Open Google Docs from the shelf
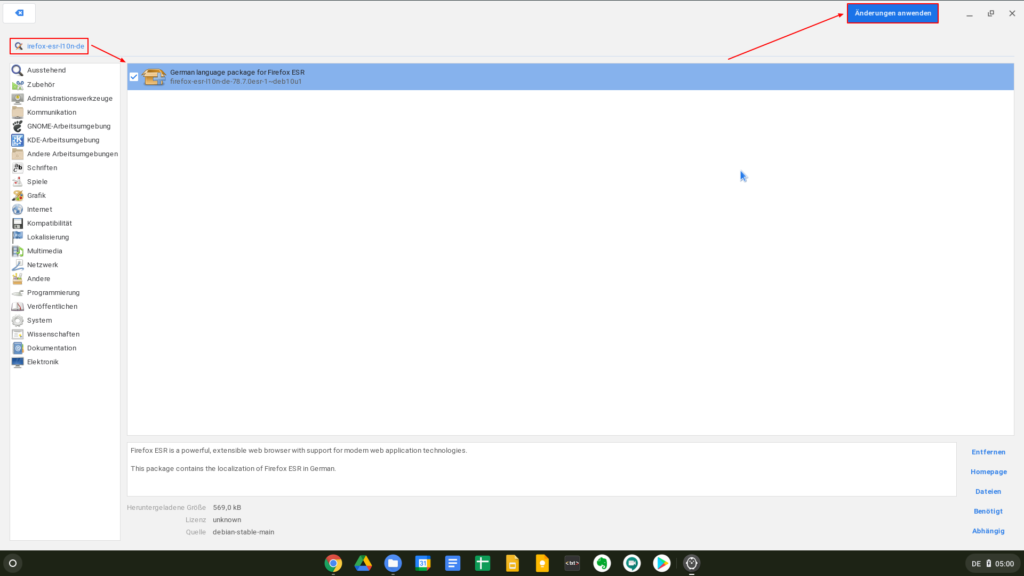Image resolution: width=1024 pixels, height=576 pixels. [453, 563]
